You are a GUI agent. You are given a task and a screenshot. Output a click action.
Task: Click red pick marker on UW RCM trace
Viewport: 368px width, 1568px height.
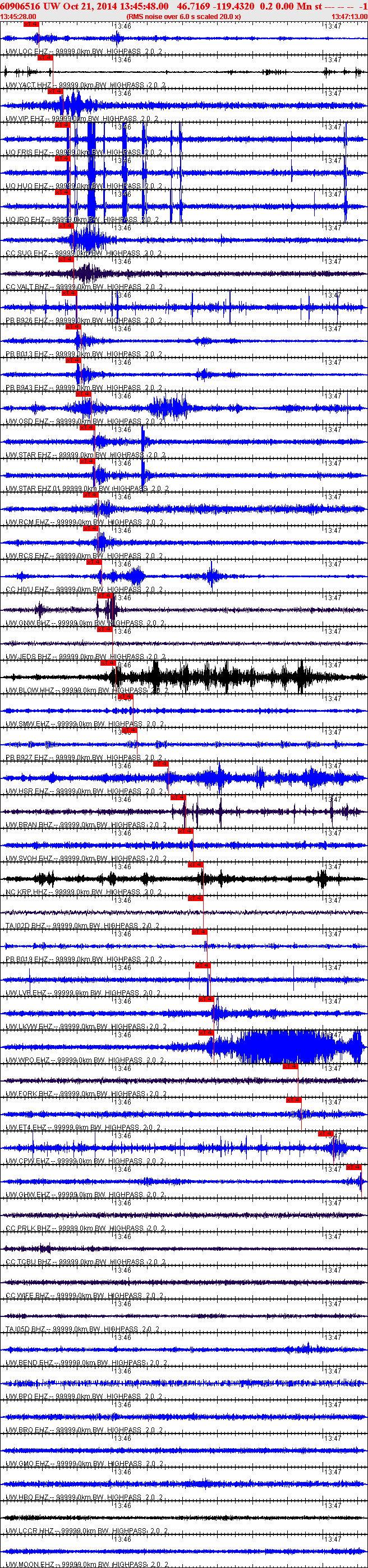coord(91,495)
